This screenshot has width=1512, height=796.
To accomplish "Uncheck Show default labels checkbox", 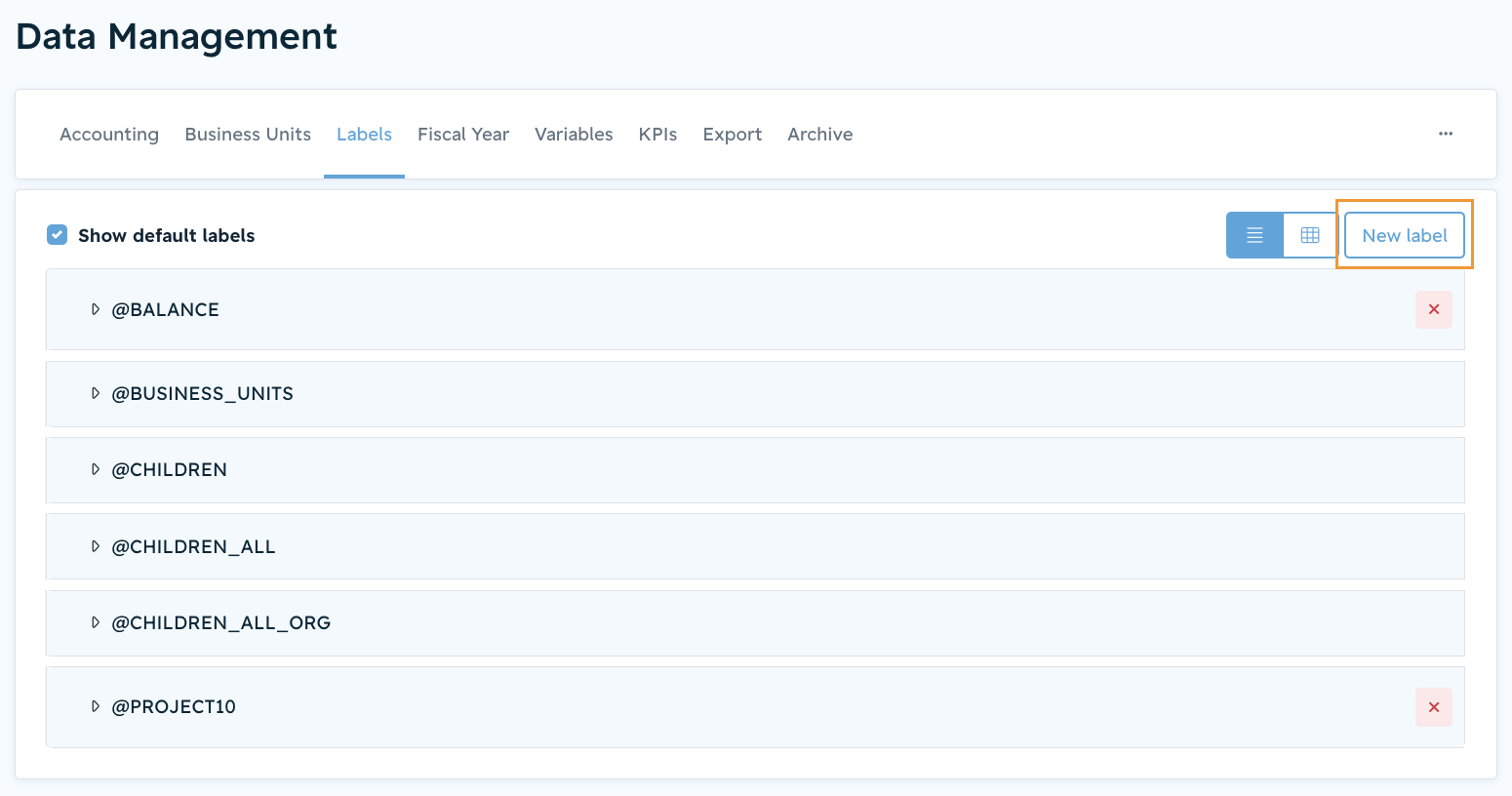I will point(58,235).
